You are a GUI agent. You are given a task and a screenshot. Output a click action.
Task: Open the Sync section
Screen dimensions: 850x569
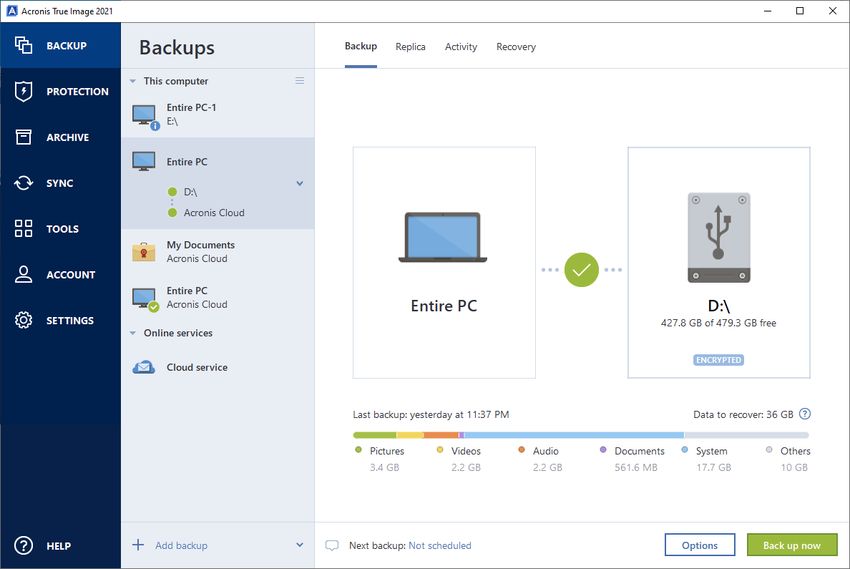click(24, 184)
